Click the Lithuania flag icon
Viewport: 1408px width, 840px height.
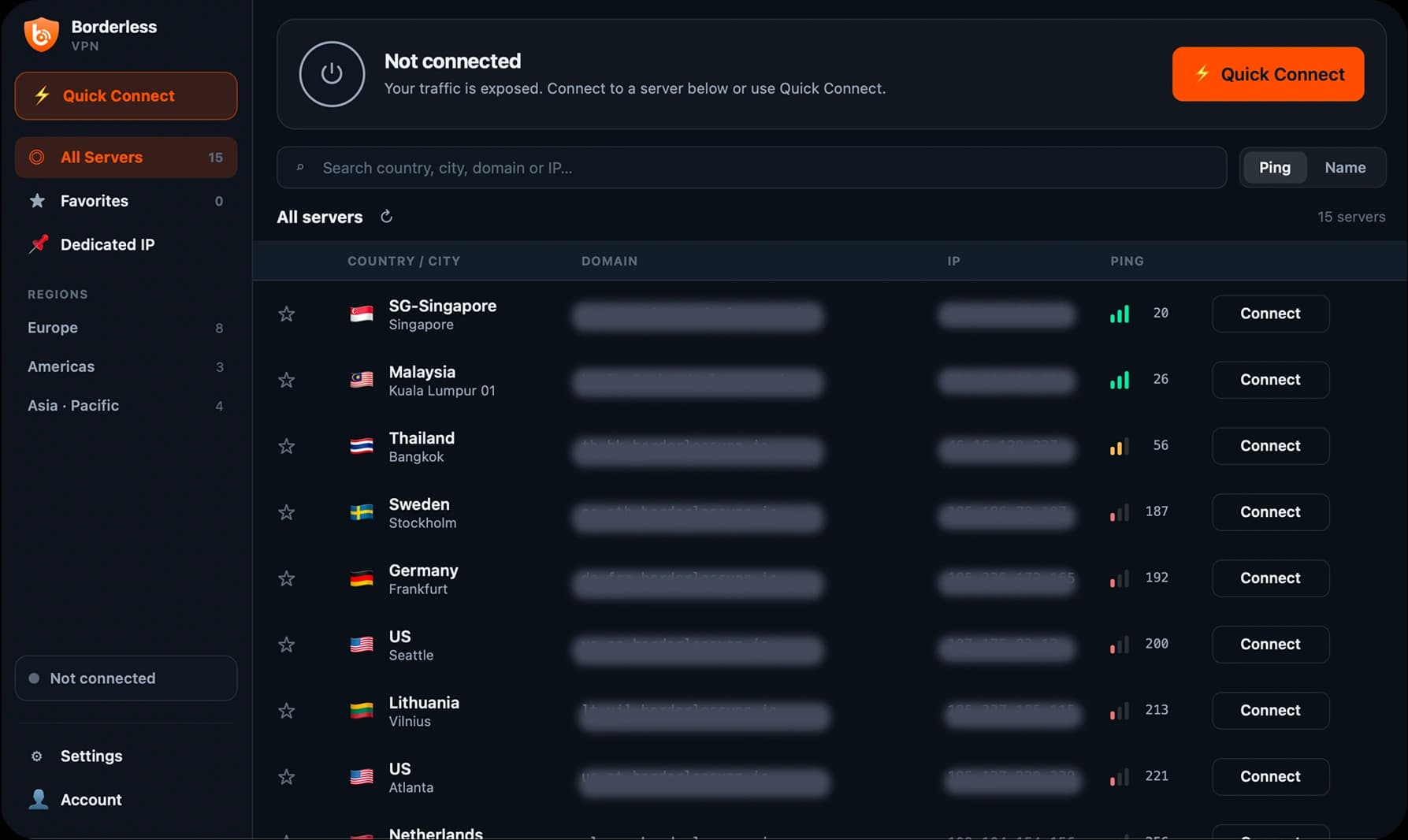pyautogui.click(x=362, y=711)
